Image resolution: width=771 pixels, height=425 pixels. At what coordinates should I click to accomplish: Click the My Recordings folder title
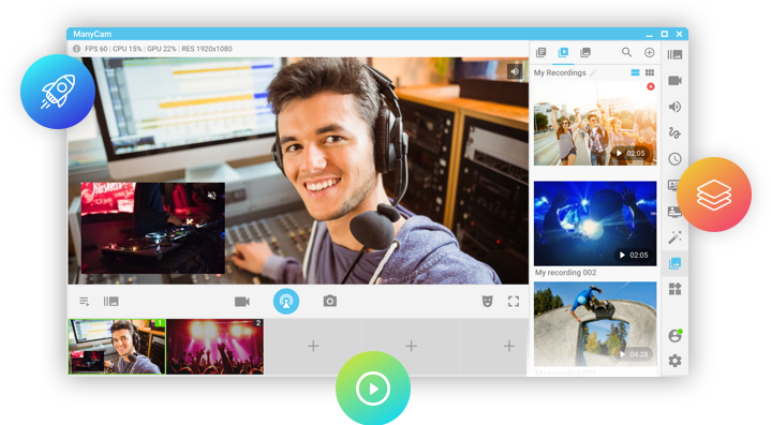[x=560, y=73]
